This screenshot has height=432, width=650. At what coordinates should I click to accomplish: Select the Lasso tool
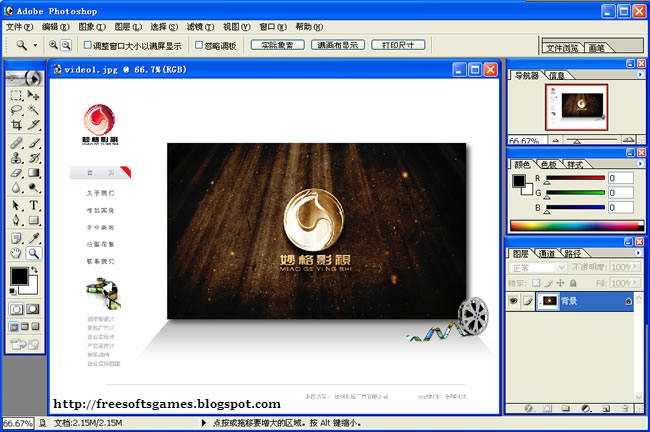[16, 110]
